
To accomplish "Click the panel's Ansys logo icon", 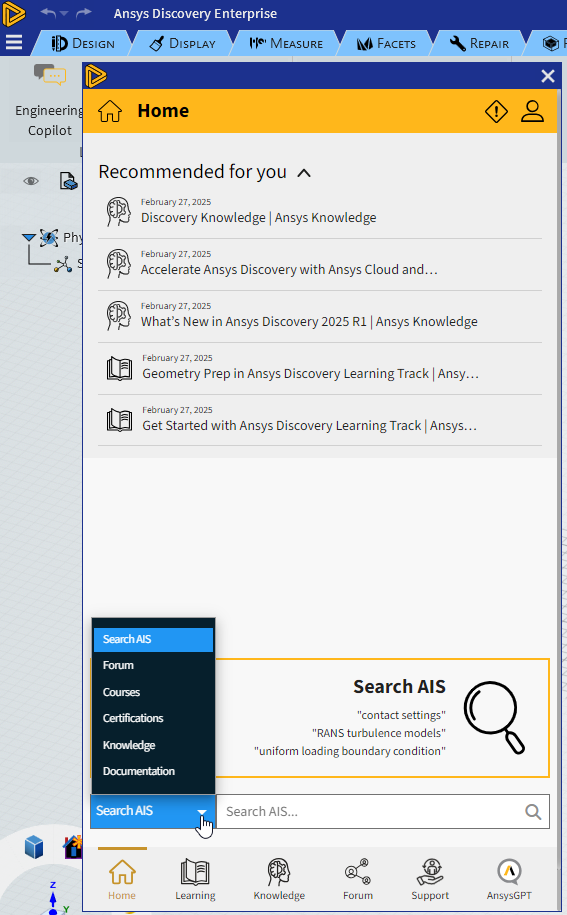I will pos(96,76).
